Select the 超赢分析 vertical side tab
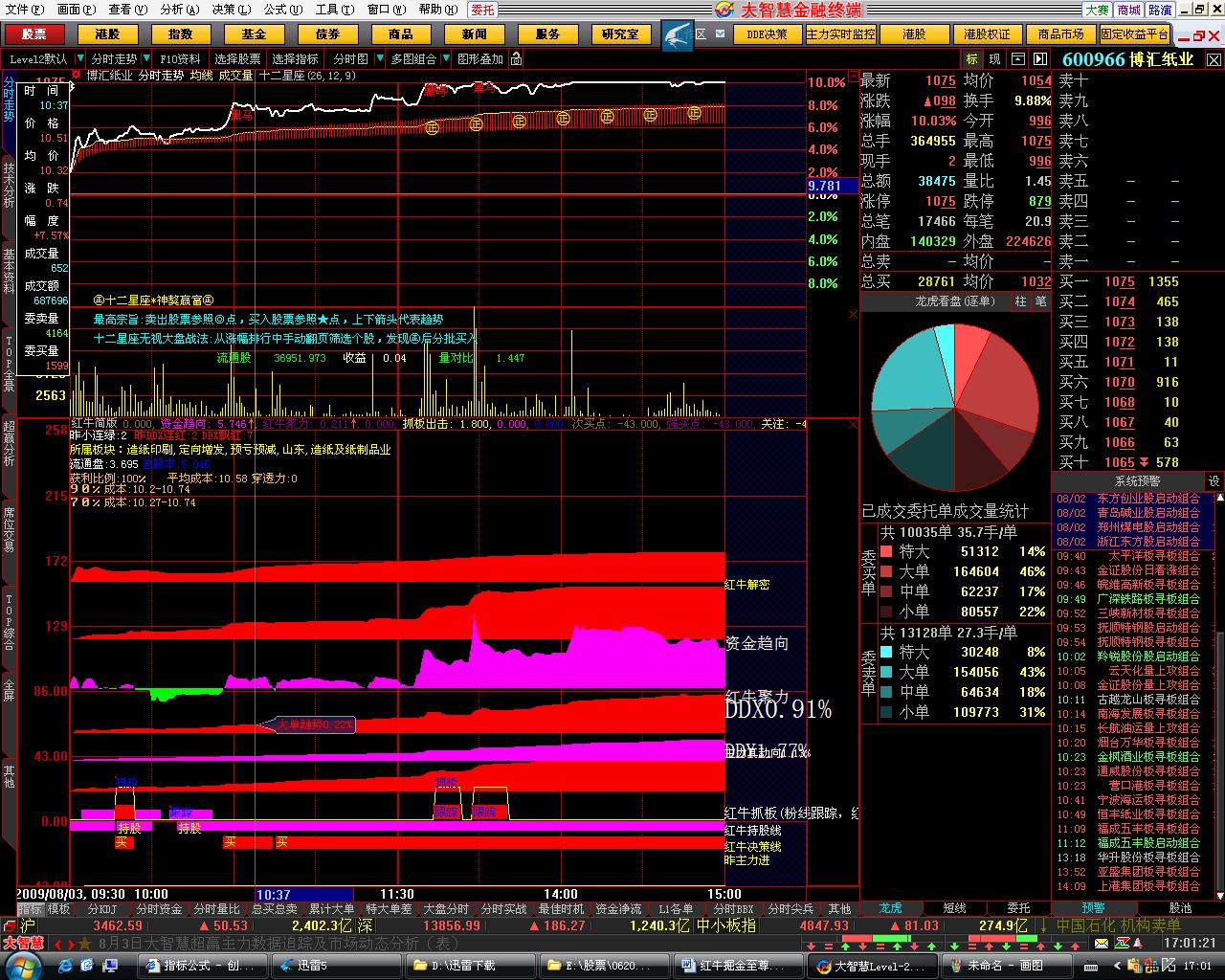 [9, 443]
